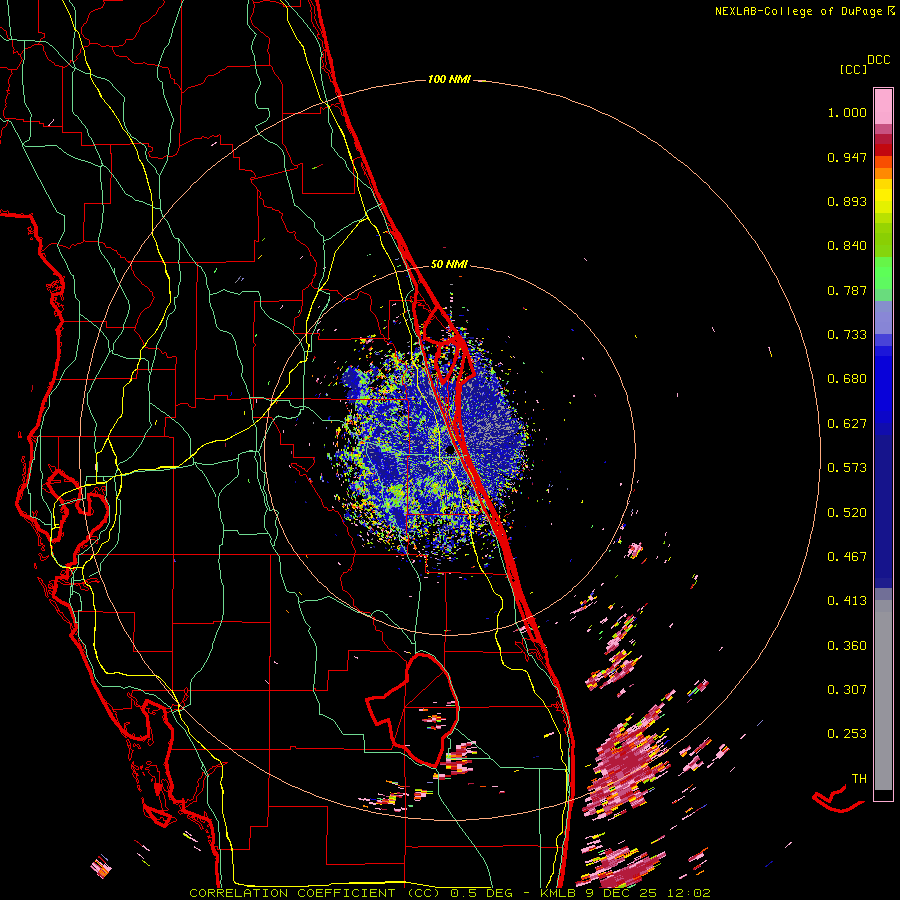
Task: Click the 1.000 legend value
Action: (x=847, y=112)
